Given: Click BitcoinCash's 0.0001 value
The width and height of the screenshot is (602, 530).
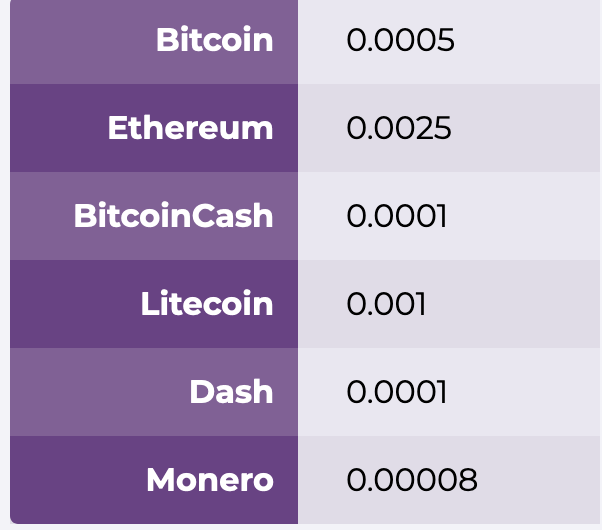Looking at the screenshot, I should click(x=397, y=216).
